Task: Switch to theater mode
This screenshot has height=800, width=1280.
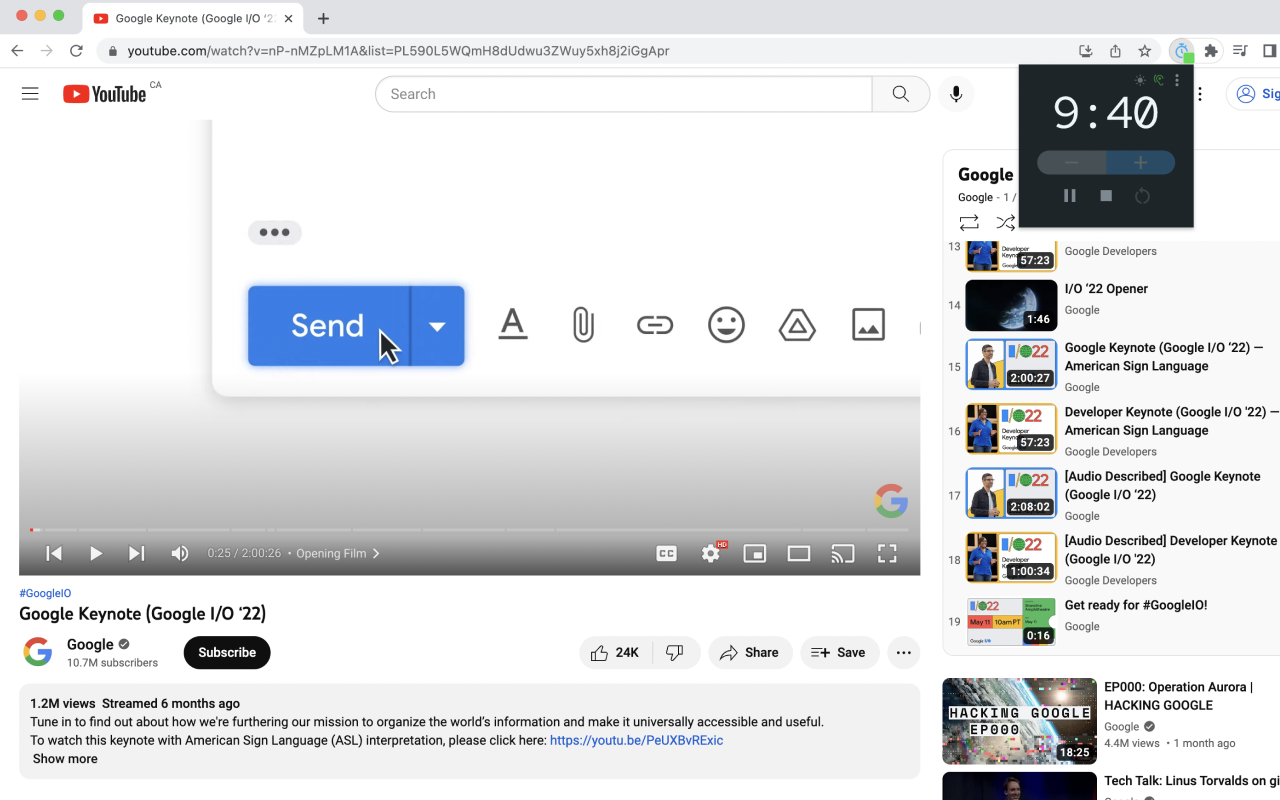Action: [799, 553]
